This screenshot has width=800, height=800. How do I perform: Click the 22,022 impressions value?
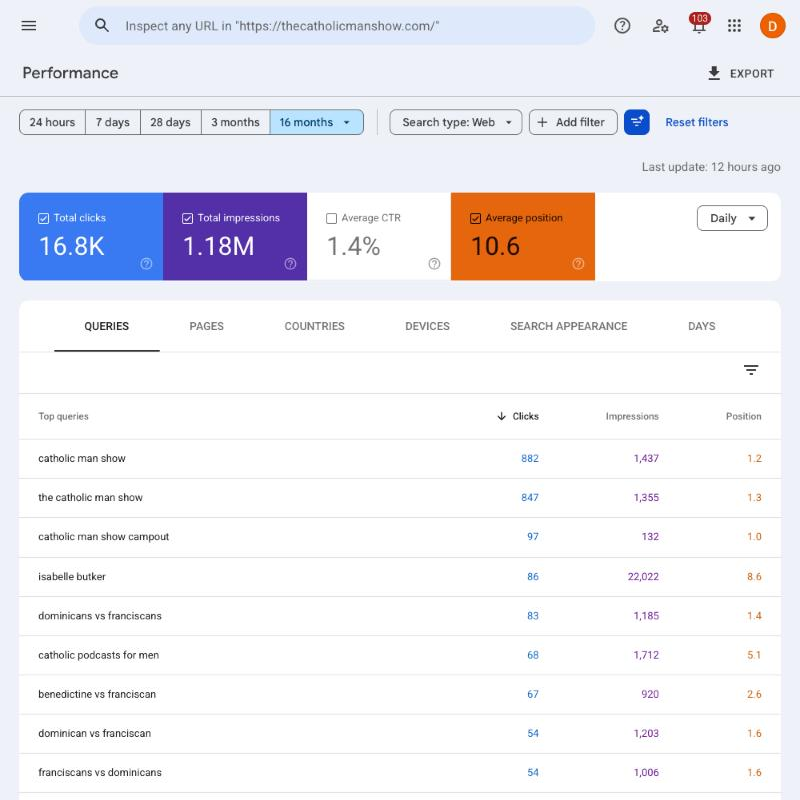643,577
